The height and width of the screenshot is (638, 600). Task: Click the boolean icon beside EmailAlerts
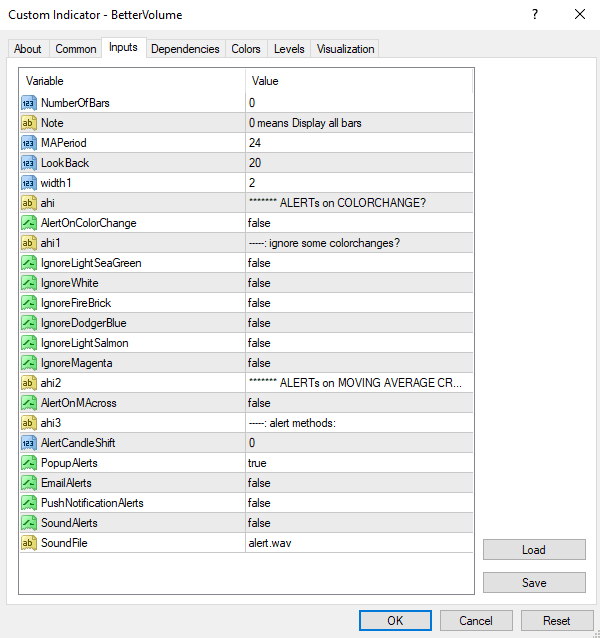click(29, 483)
